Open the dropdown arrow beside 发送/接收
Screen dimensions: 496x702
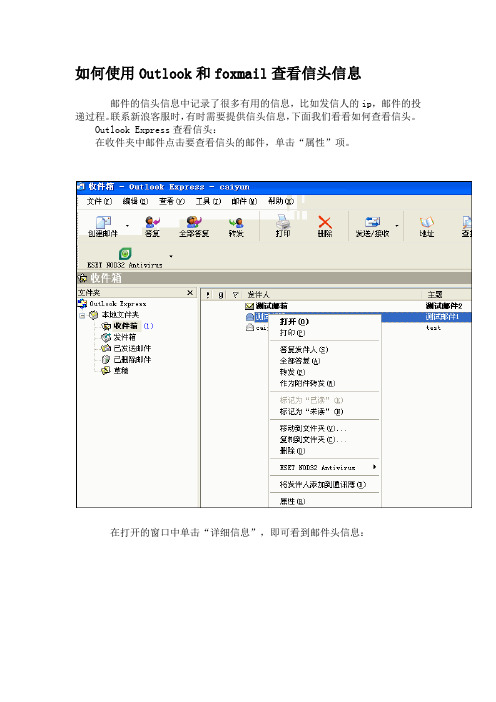397,226
